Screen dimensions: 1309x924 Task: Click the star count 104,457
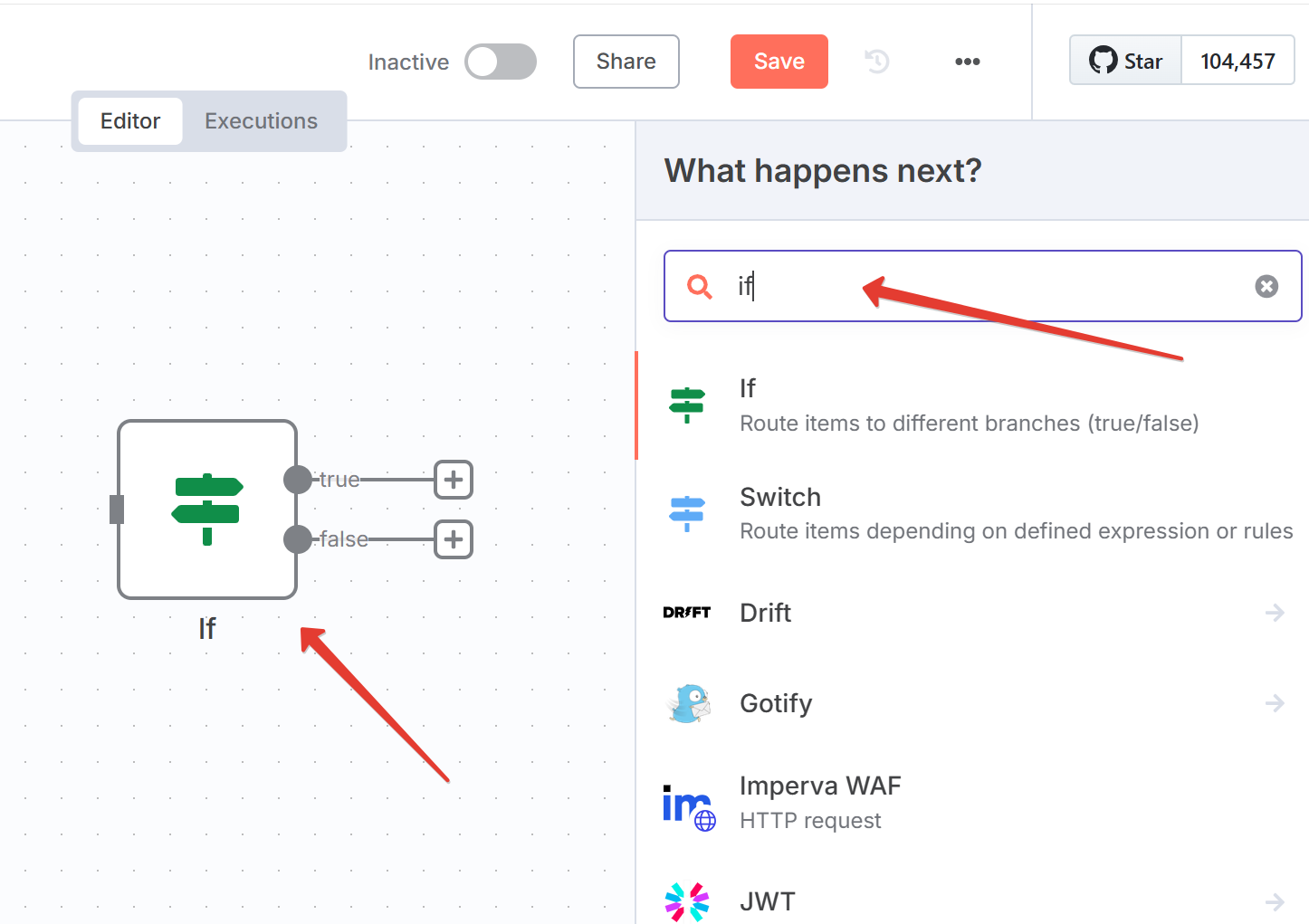click(x=1237, y=61)
